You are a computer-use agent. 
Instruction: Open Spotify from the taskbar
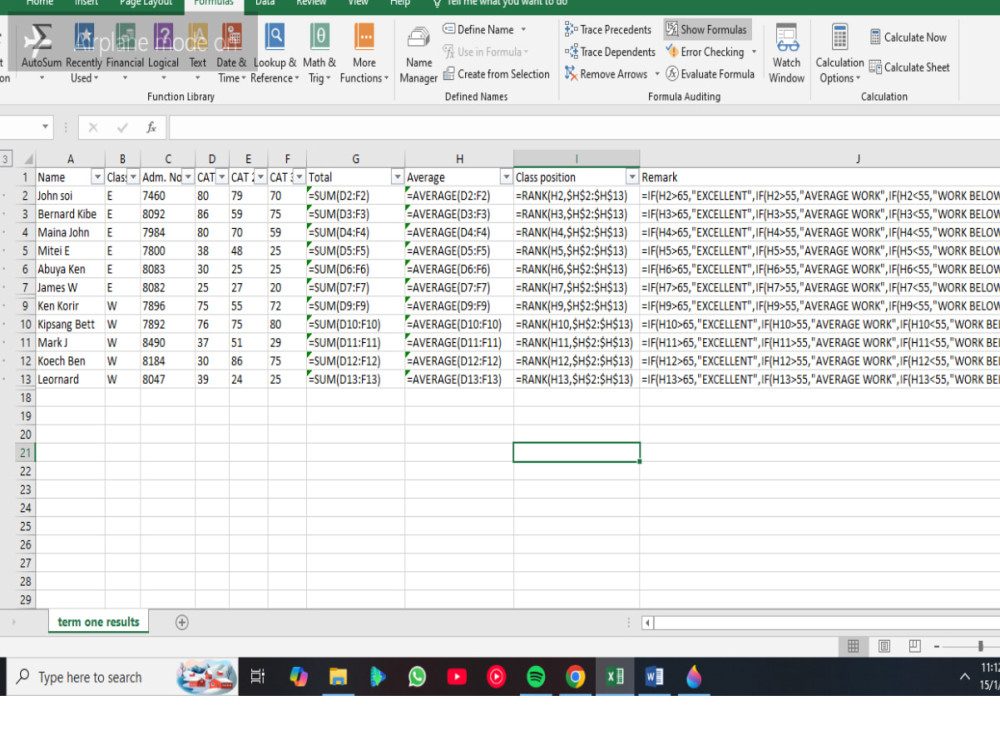tap(536, 677)
